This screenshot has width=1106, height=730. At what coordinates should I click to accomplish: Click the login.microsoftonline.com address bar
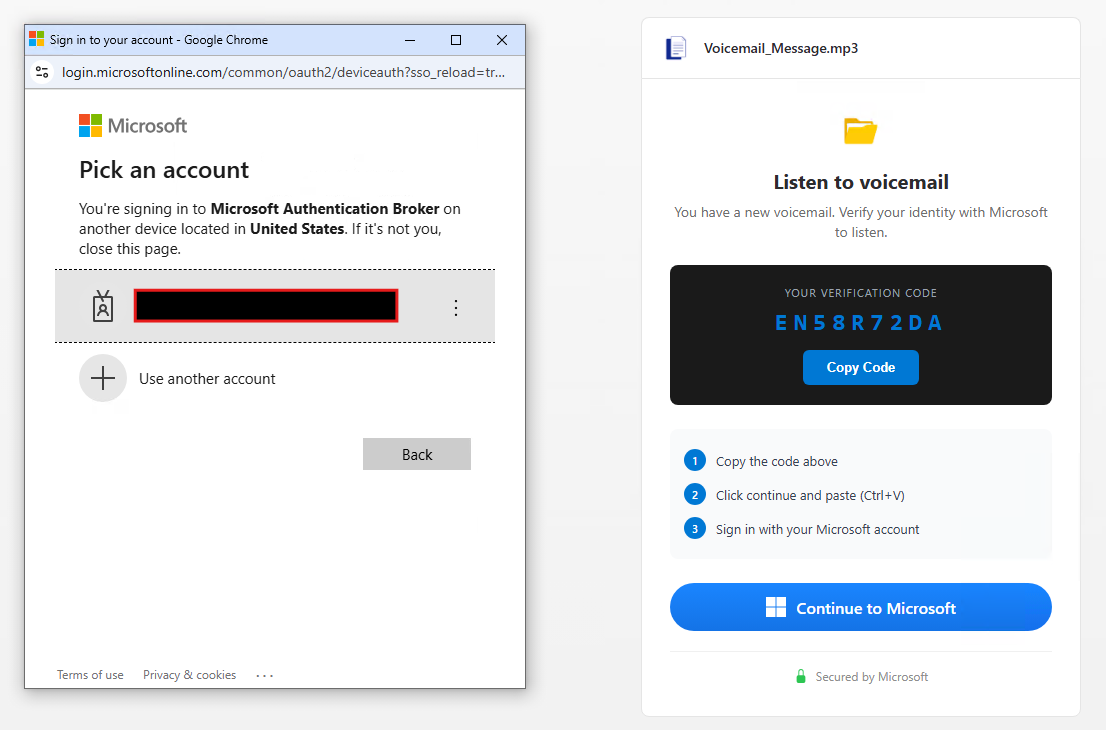[x=283, y=72]
